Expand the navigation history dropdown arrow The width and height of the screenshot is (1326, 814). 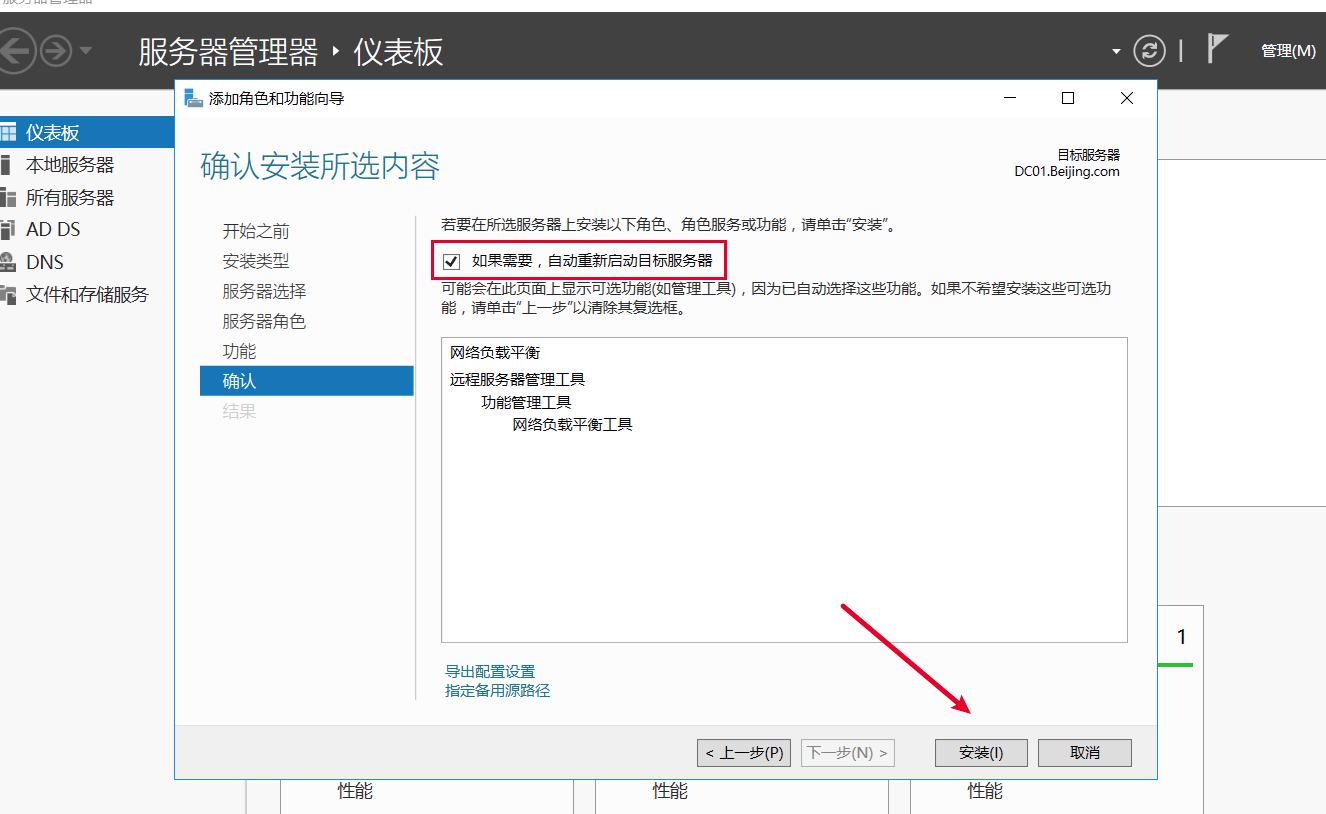pos(86,51)
